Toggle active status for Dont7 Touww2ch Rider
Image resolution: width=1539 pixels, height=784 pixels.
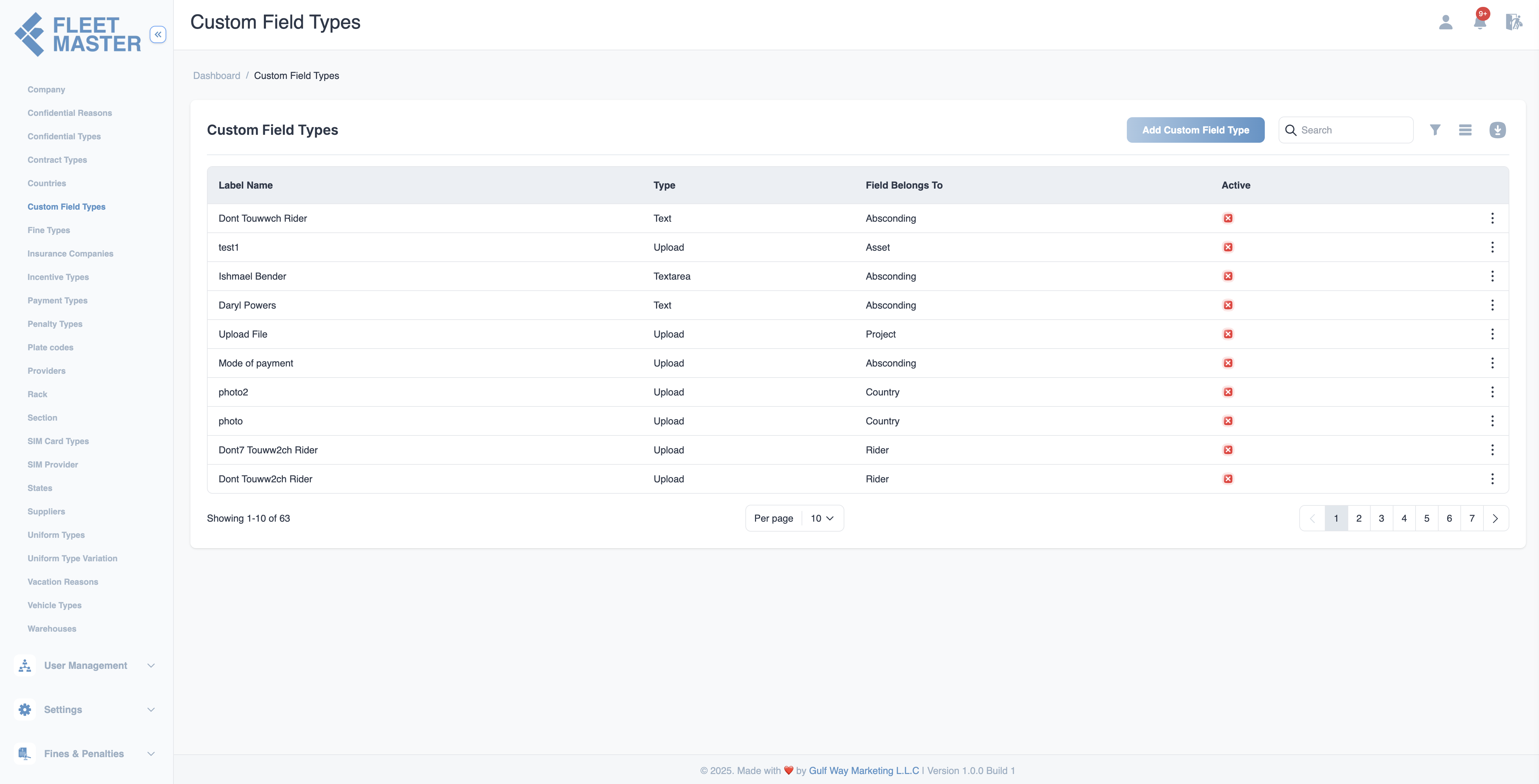coord(1228,450)
